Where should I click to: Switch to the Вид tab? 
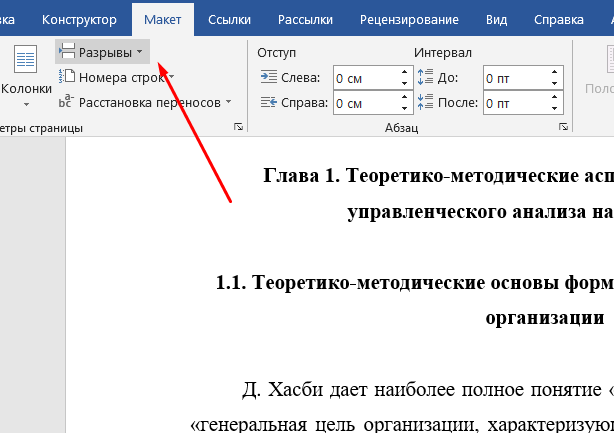click(x=497, y=20)
